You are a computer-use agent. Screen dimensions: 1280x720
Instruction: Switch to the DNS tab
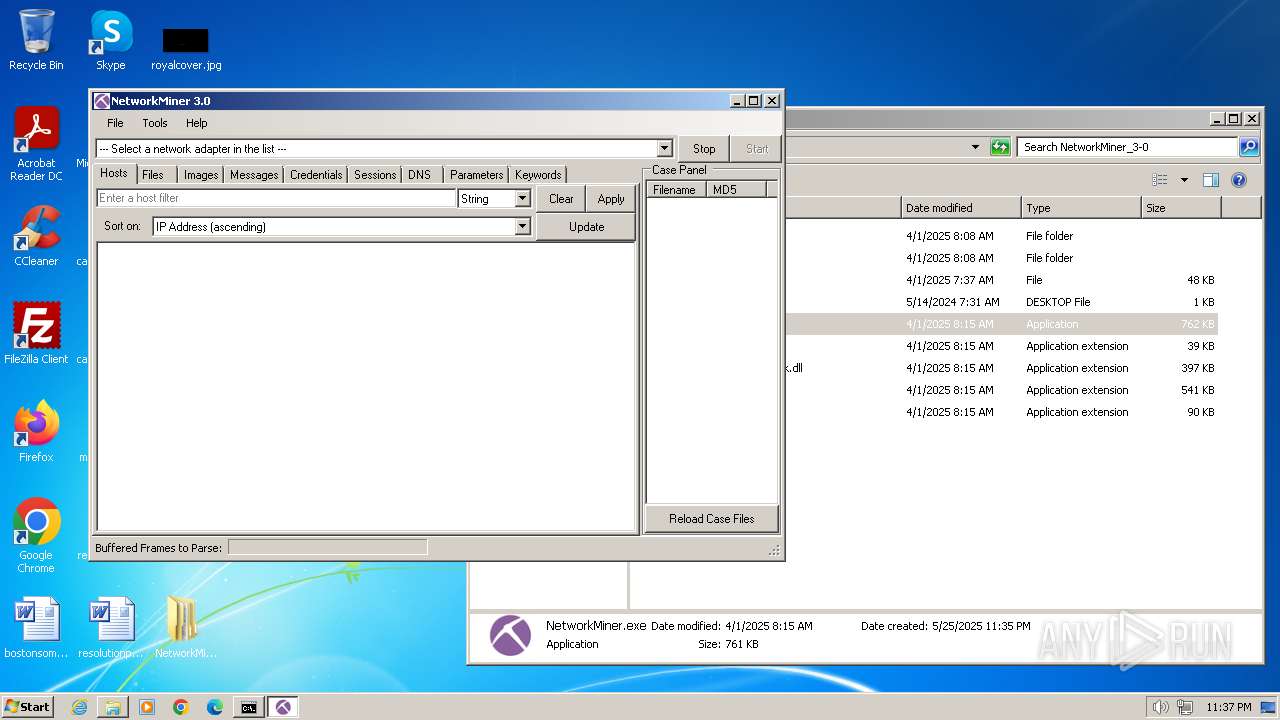(x=420, y=174)
